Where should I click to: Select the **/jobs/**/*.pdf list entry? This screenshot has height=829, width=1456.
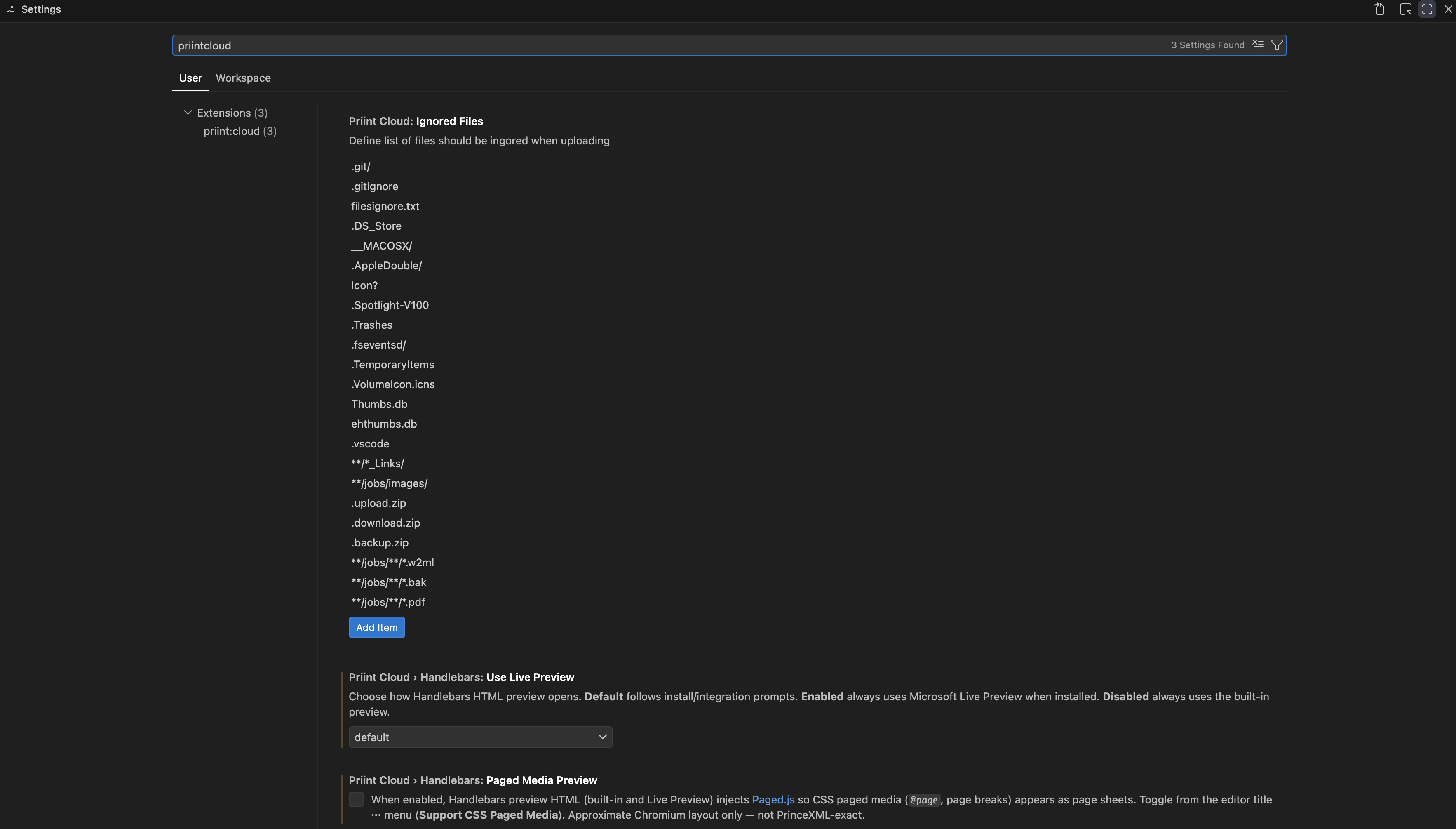click(x=388, y=602)
